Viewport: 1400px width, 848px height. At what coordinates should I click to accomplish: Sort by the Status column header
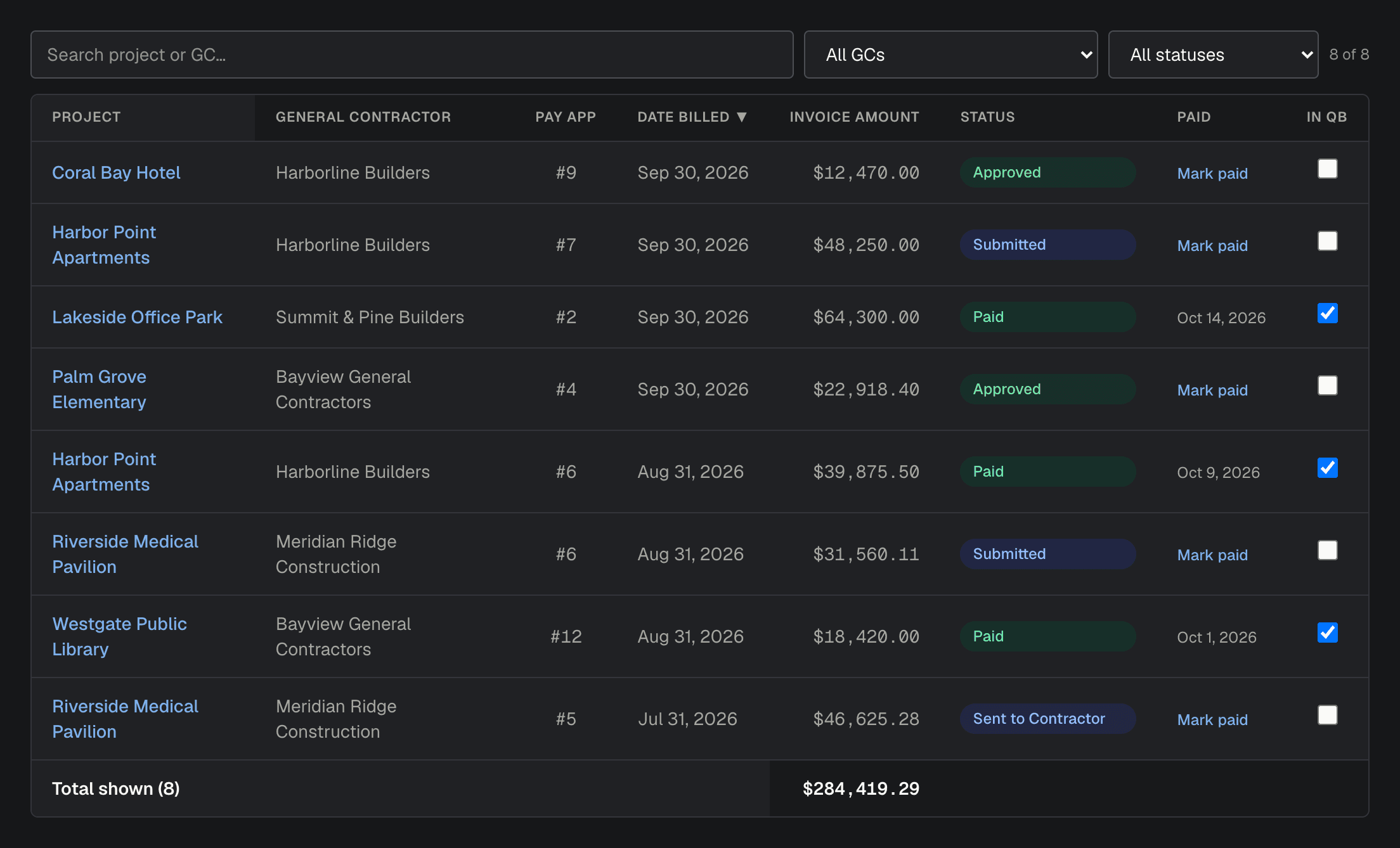987,117
